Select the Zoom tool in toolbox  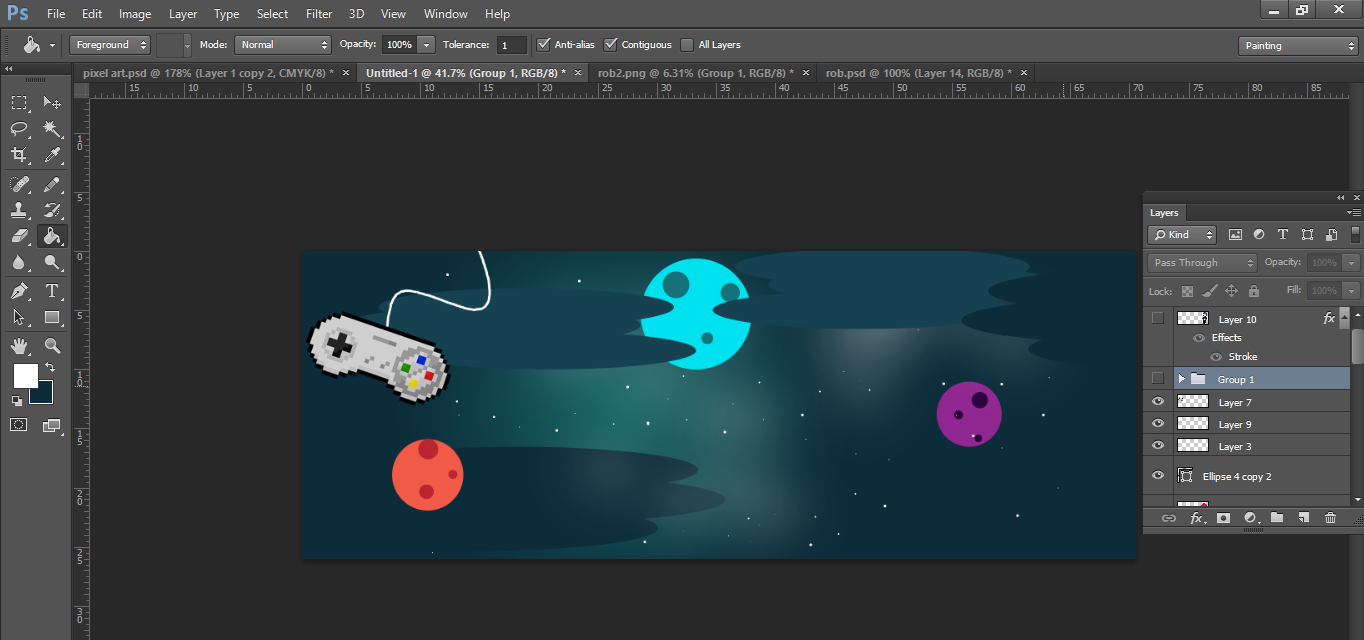tap(52, 346)
